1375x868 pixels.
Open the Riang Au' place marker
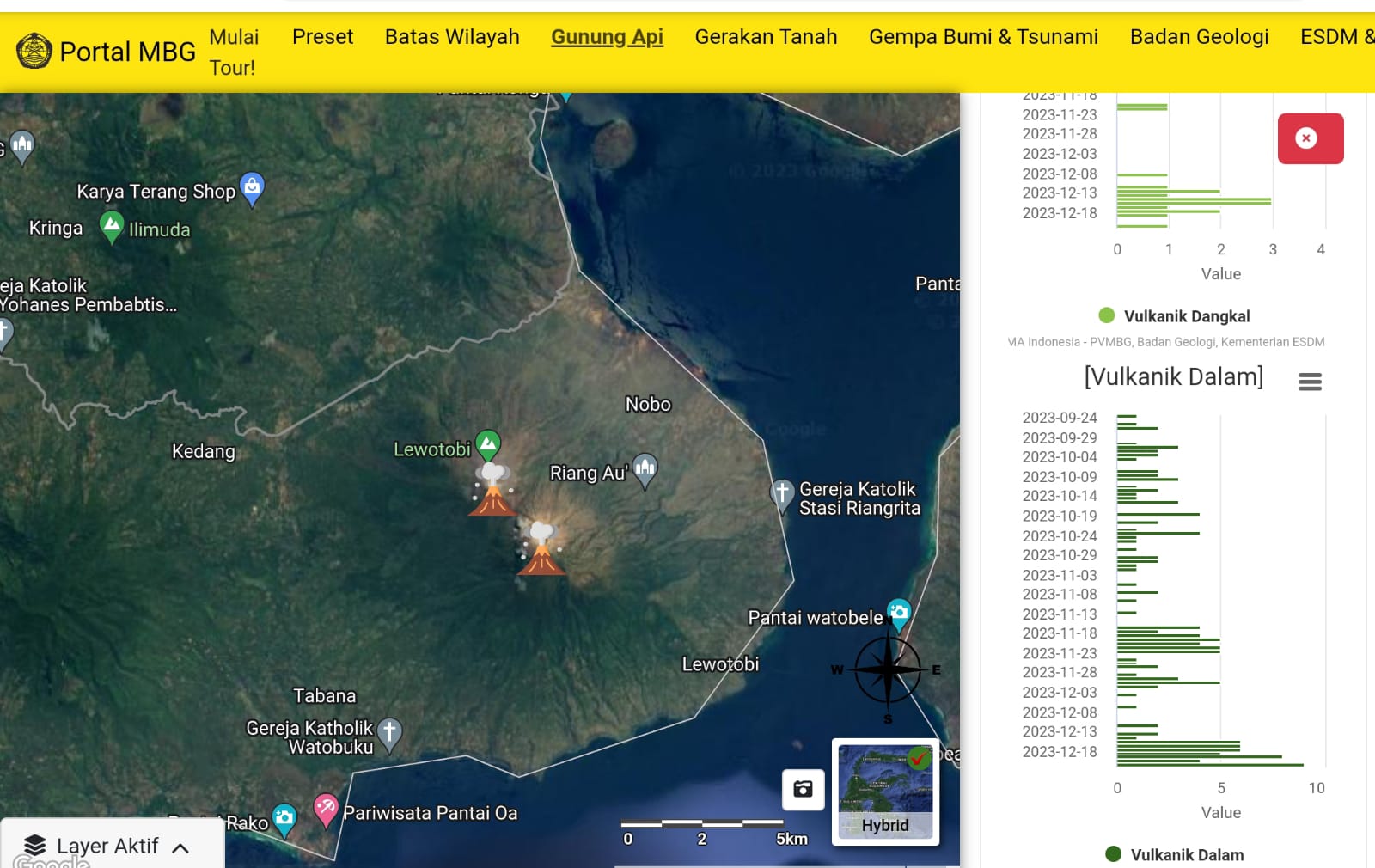[645, 469]
